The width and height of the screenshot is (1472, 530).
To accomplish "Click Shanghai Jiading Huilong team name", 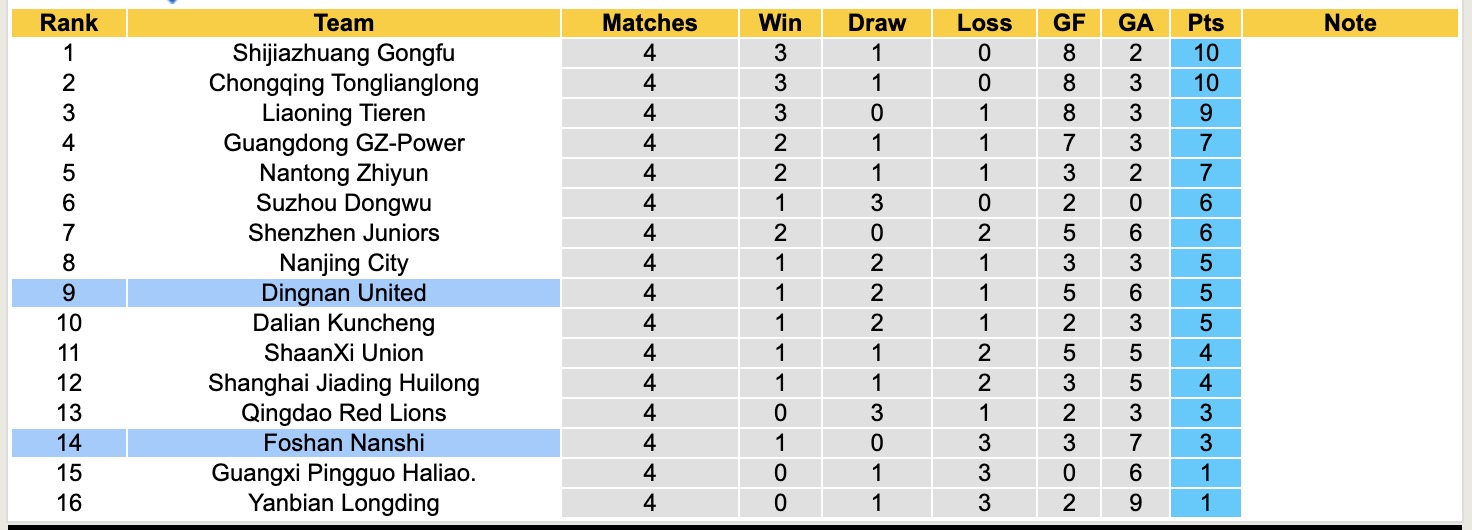I will tap(343, 383).
